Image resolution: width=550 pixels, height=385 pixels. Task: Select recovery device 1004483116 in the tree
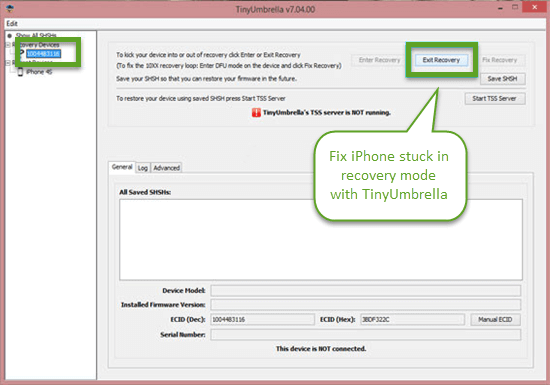tap(43, 54)
